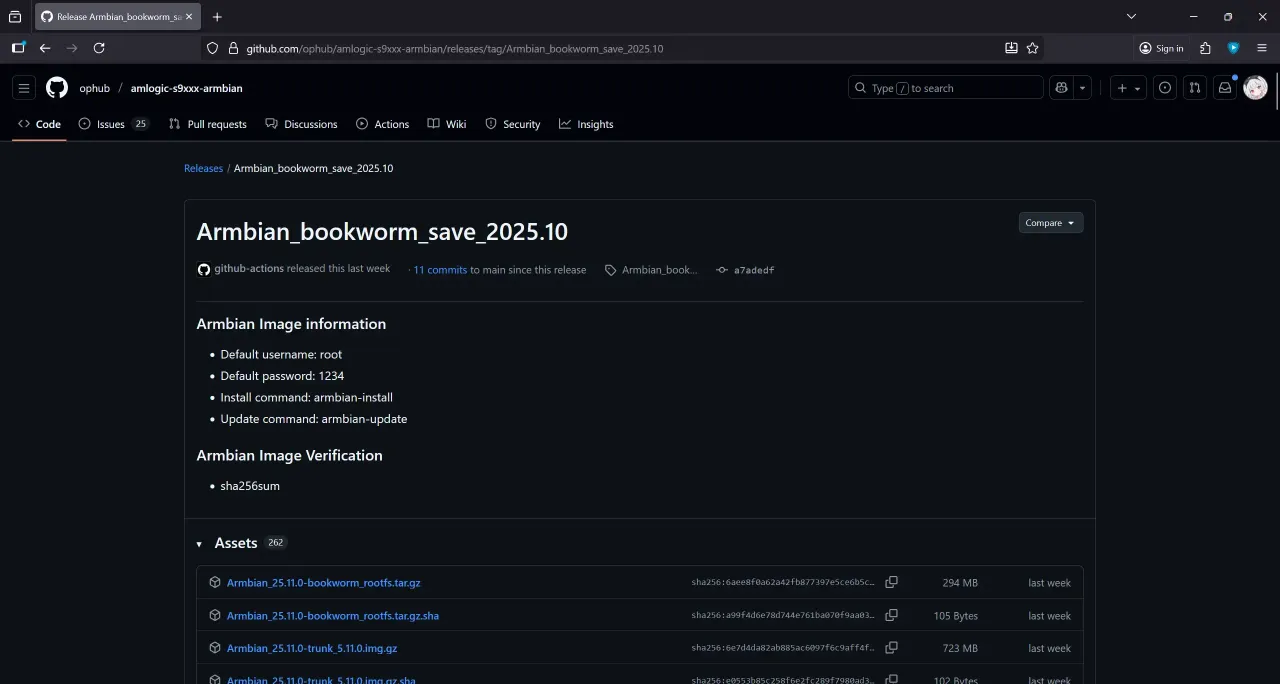
Task: Open GitHub global navigation hamburger menu
Action: [25, 88]
